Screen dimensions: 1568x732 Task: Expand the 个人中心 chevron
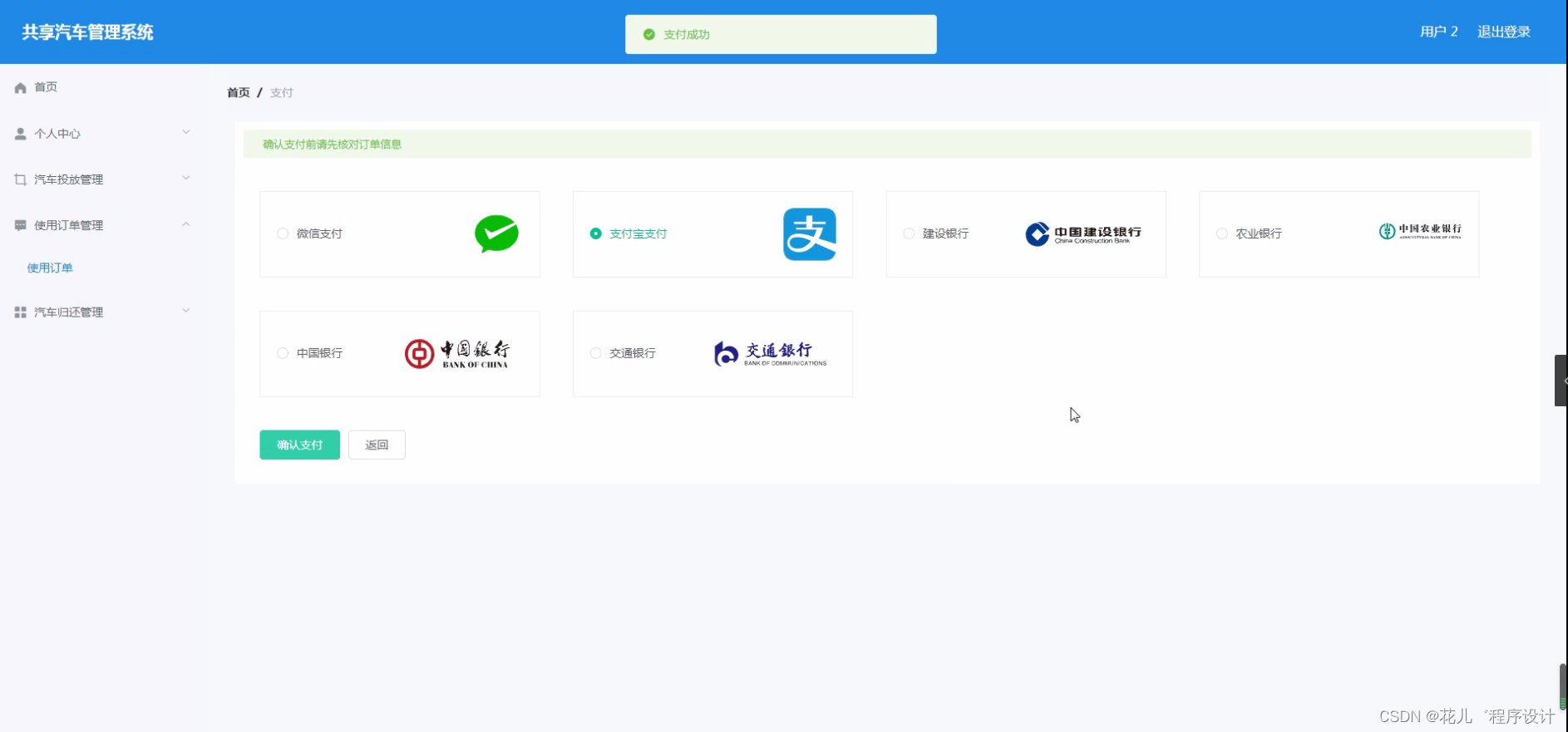[186, 132]
